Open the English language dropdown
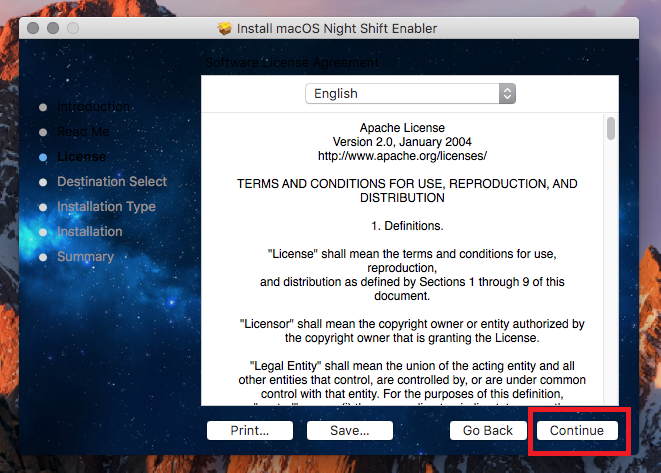This screenshot has width=661, height=473. point(410,94)
